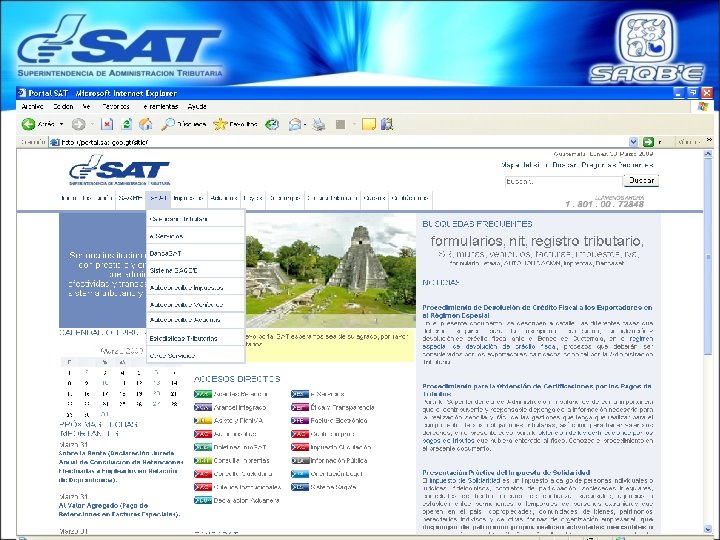
Task: Click Factura Electrónica FE badge icon
Action: pos(300,421)
